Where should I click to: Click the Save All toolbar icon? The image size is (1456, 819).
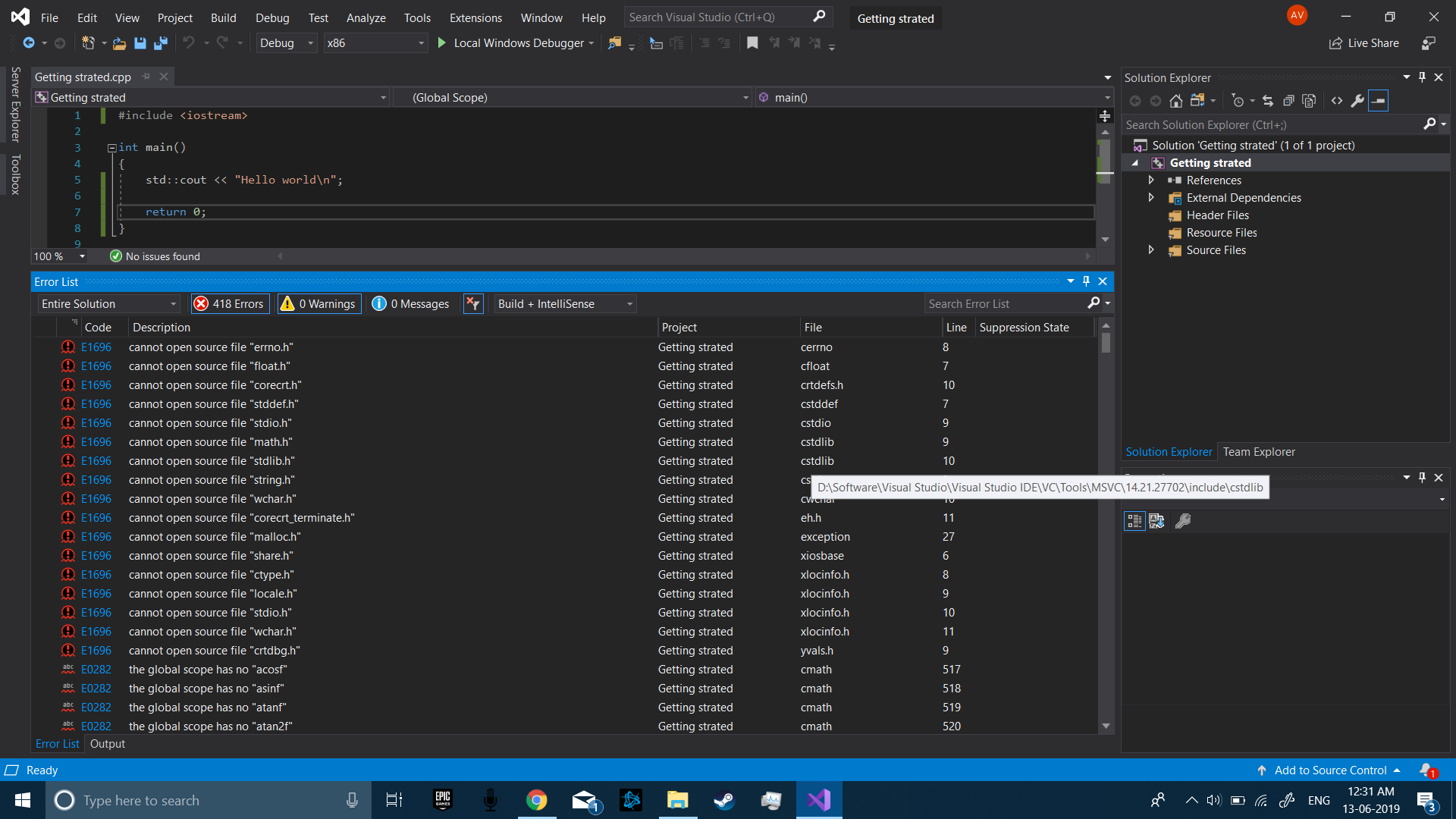coord(160,43)
